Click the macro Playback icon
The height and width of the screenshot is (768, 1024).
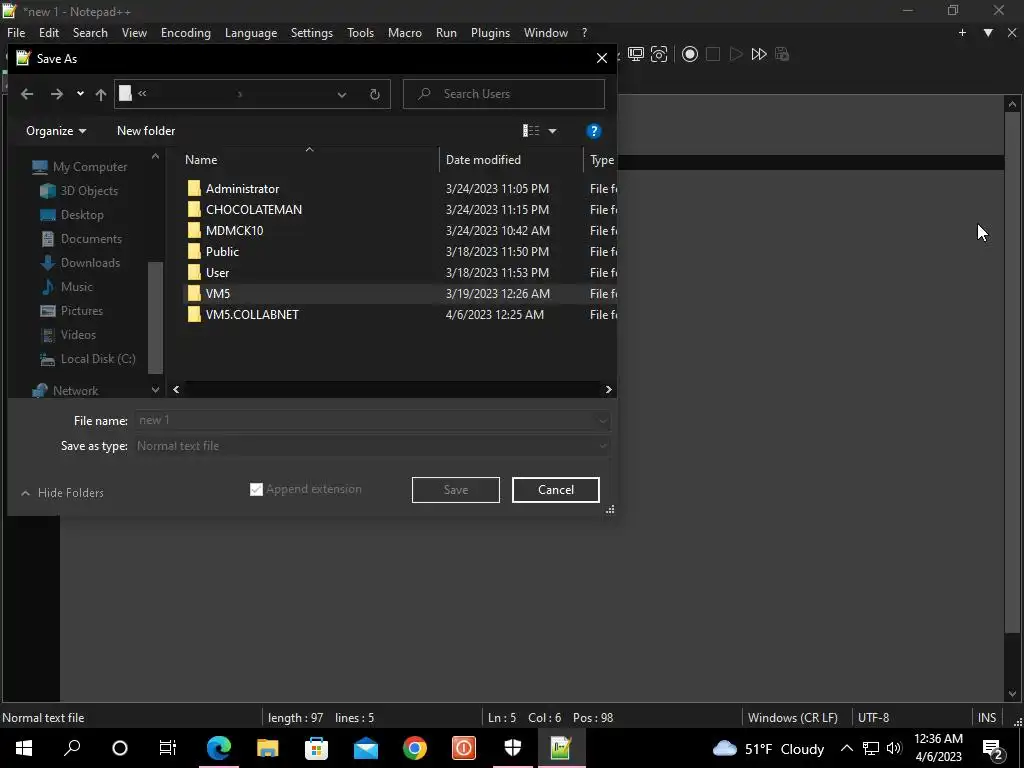(735, 54)
